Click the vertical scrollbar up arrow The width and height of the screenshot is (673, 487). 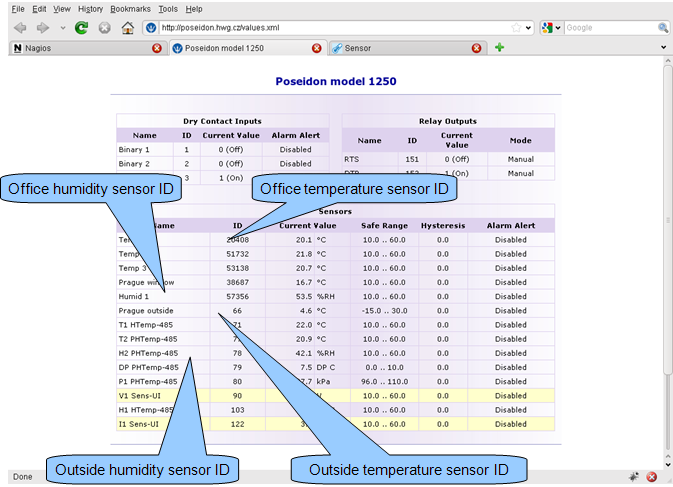tap(667, 61)
